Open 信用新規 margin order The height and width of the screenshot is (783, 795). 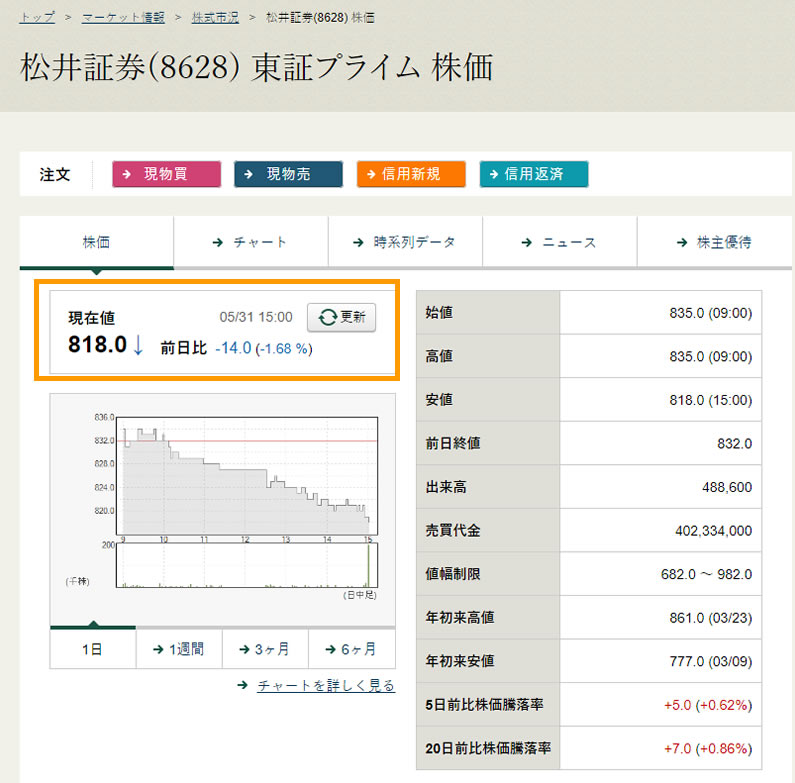(411, 174)
